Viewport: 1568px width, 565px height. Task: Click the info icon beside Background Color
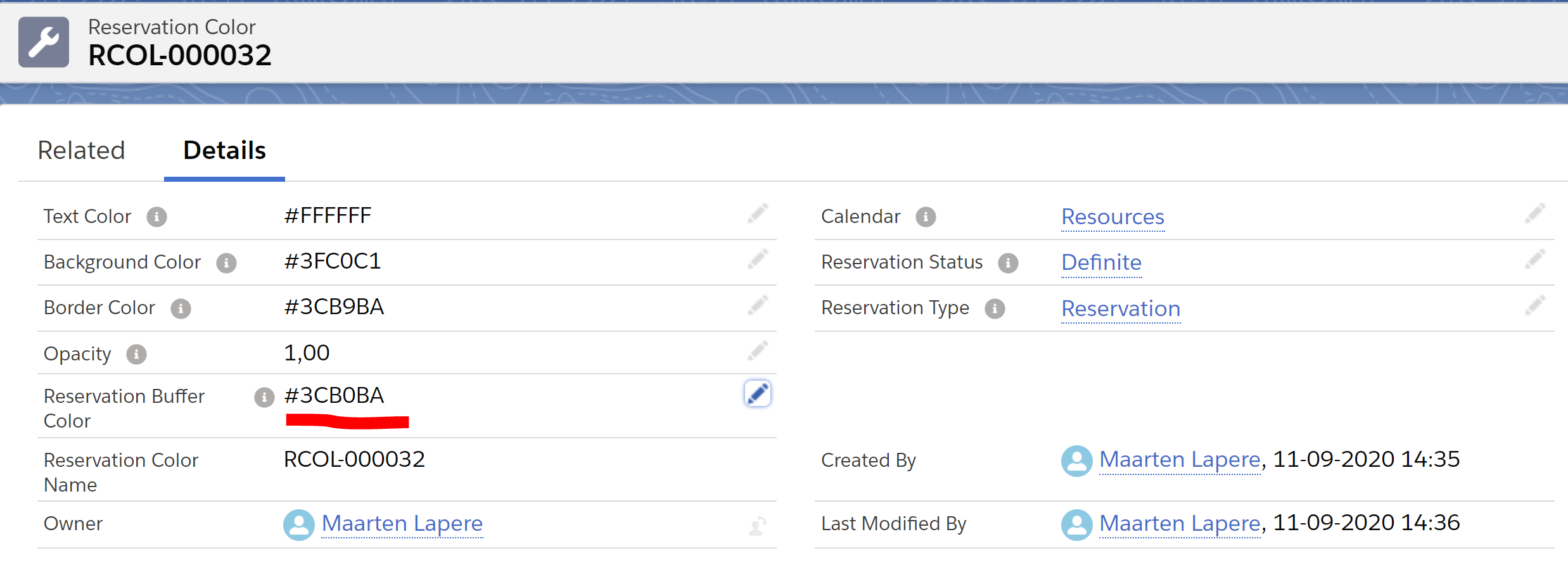coord(226,263)
